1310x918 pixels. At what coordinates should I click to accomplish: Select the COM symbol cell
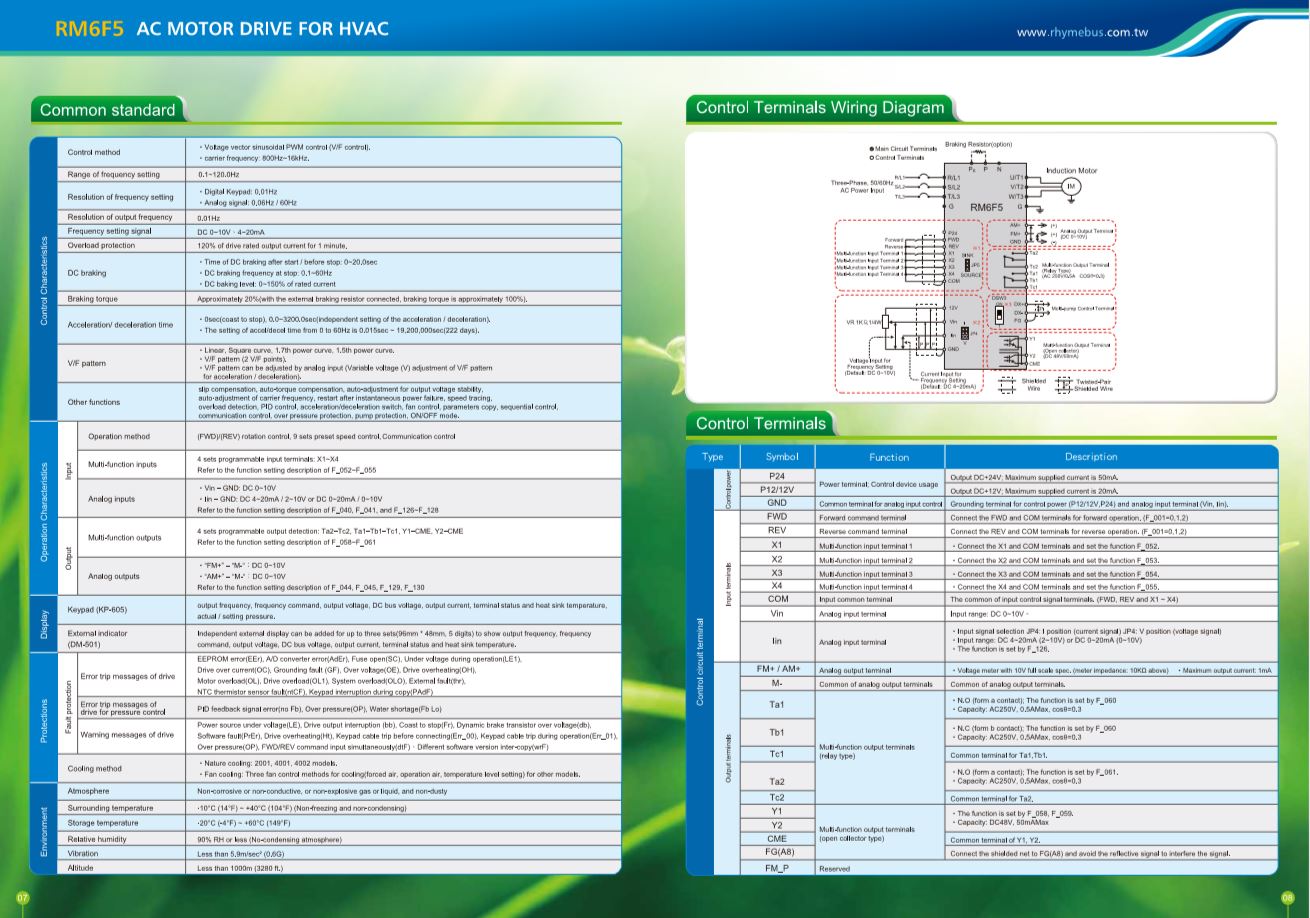777,599
